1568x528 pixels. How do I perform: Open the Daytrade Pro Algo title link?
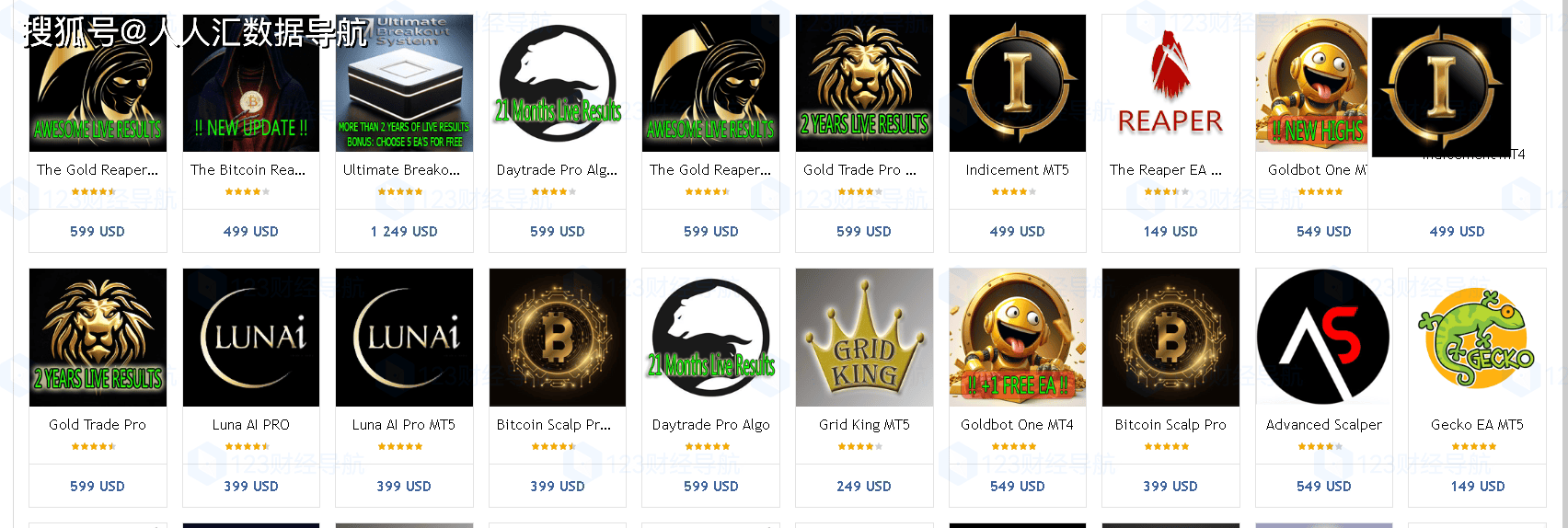point(710,425)
